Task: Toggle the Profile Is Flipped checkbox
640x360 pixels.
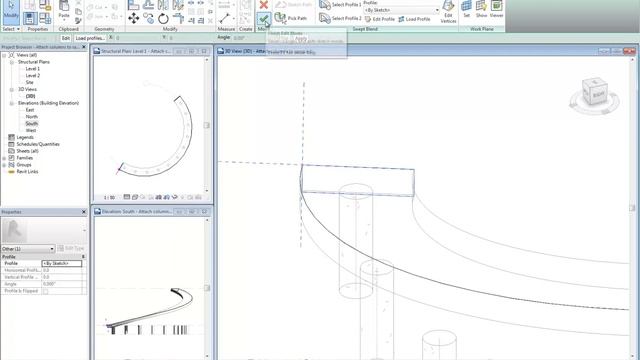Action: pos(45,291)
